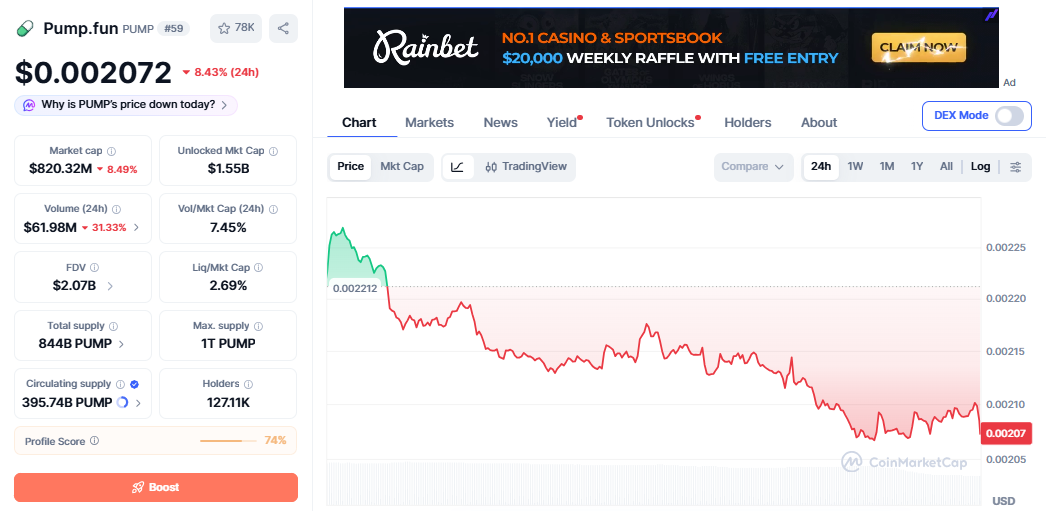Click the Pump.fun pill logo

coord(24,28)
